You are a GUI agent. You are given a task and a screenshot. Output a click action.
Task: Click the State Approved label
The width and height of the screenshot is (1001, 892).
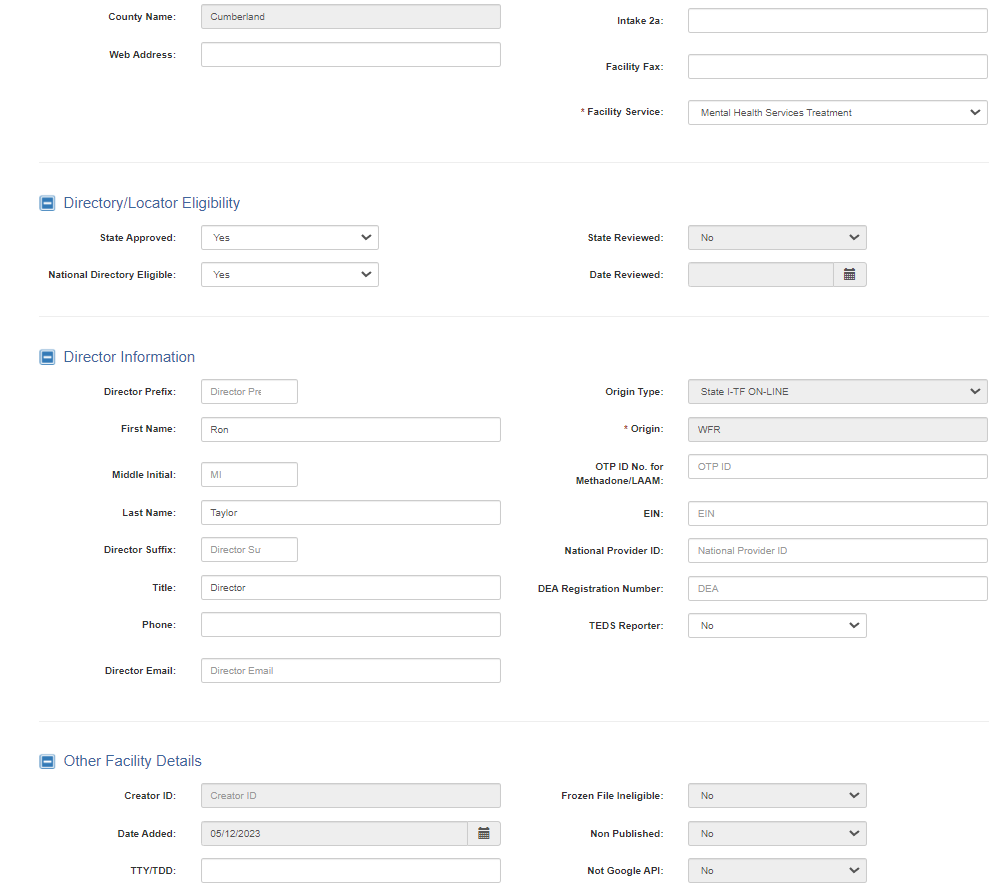[138, 238]
